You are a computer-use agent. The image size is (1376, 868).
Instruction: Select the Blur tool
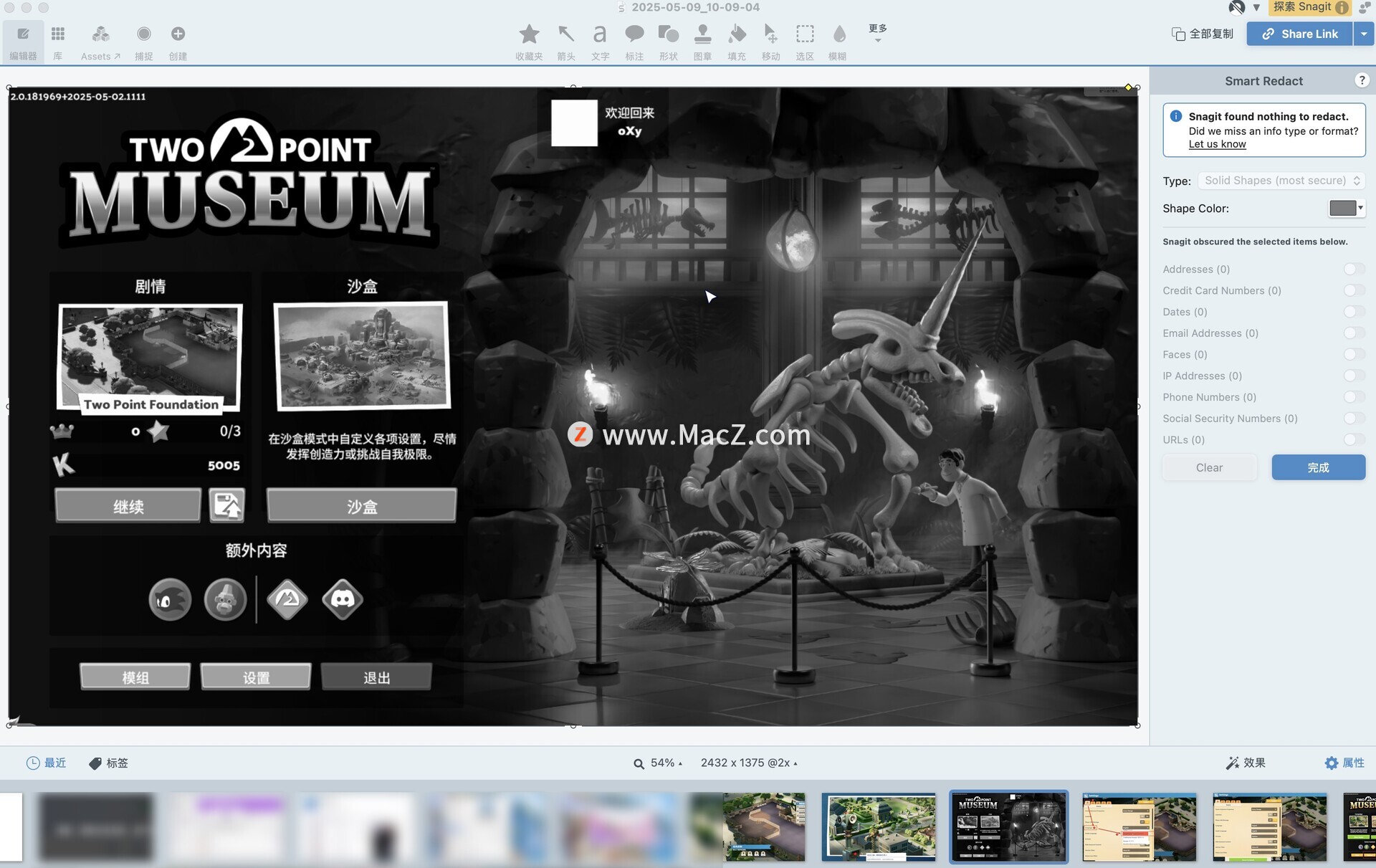838,42
